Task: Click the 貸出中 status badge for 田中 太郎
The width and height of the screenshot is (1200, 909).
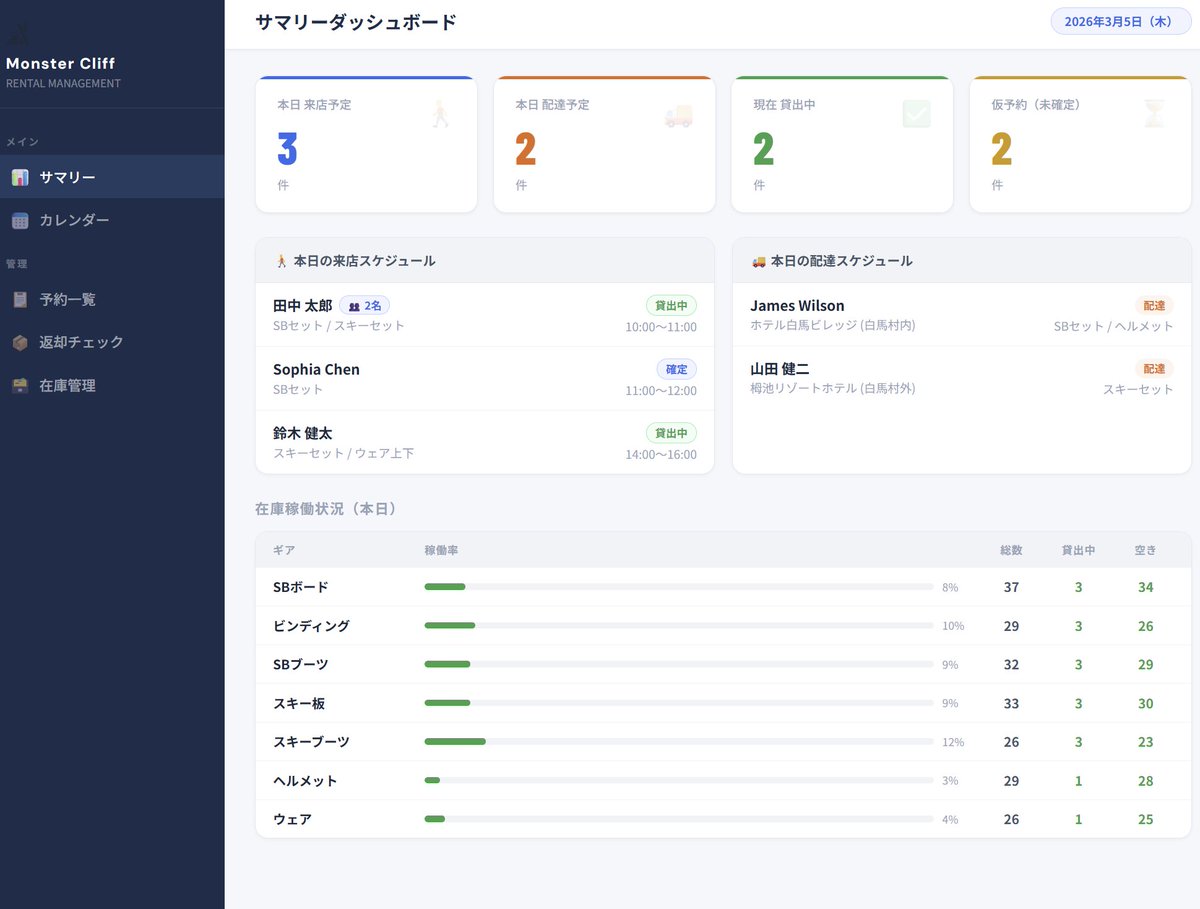Action: tap(671, 305)
